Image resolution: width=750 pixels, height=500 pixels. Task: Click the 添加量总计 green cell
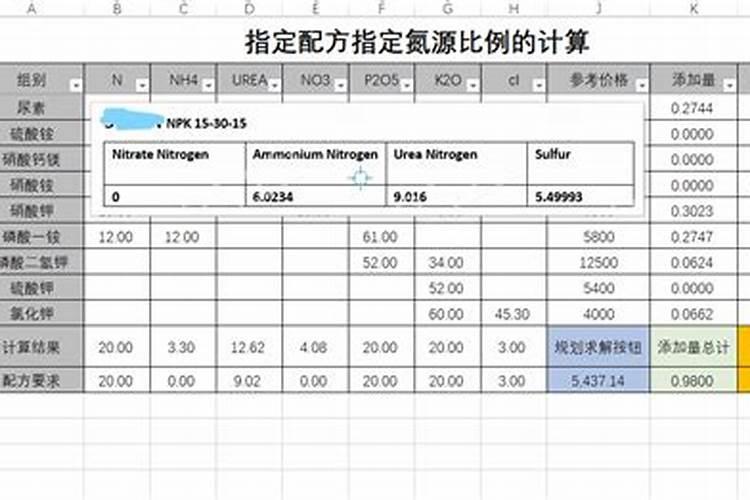point(692,348)
